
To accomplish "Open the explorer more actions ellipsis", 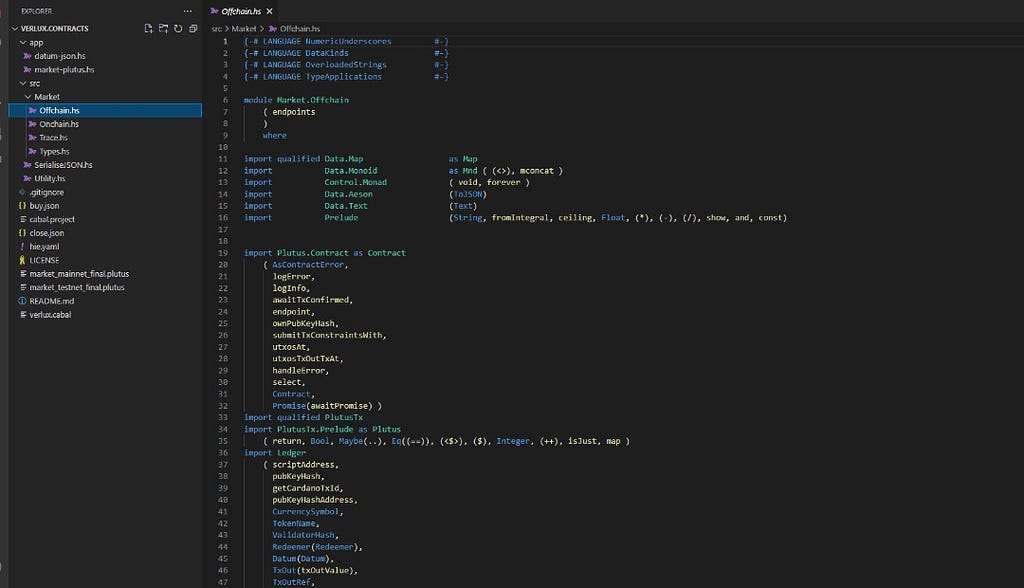I will pyautogui.click(x=188, y=11).
